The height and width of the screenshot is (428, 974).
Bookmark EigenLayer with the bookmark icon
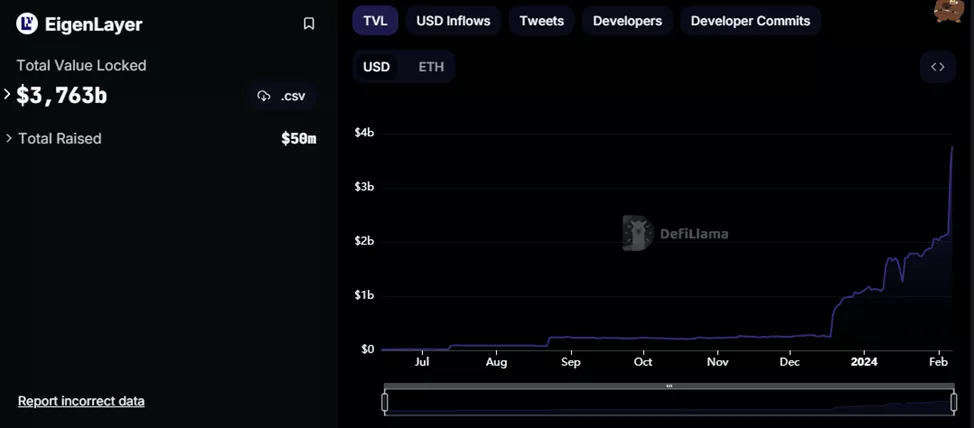pos(309,24)
